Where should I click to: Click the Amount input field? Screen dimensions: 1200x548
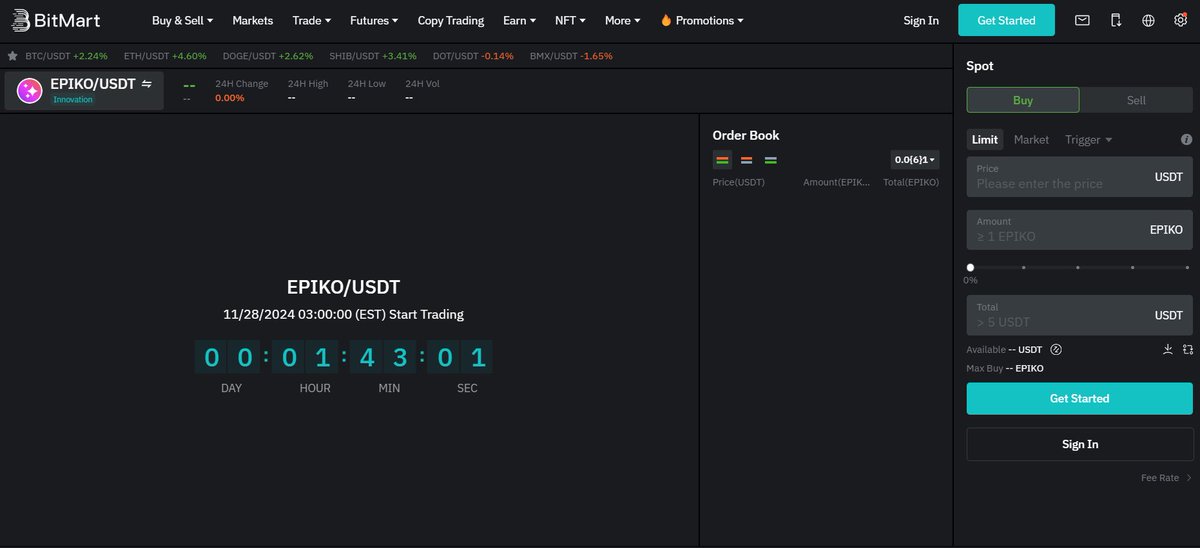click(x=1080, y=230)
